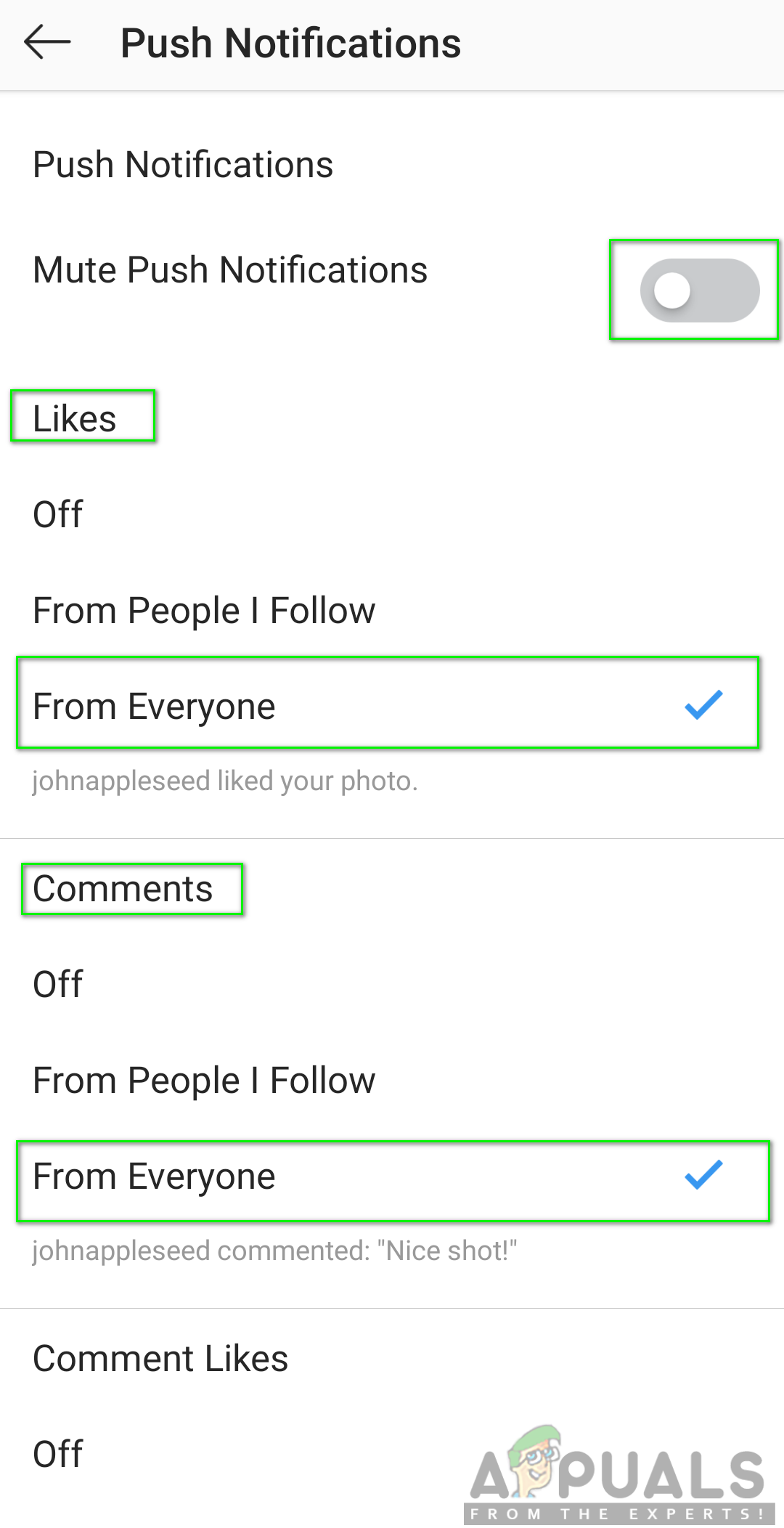Choose From People I Follow for Likes

[x=204, y=610]
